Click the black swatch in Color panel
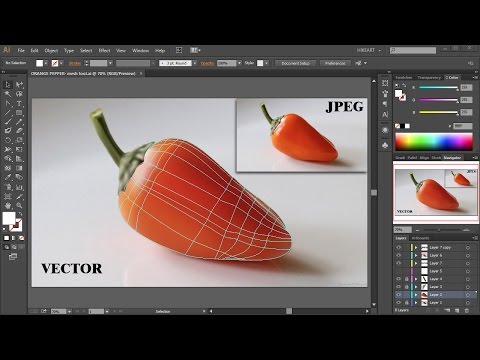480x360 pixels. tap(402, 126)
